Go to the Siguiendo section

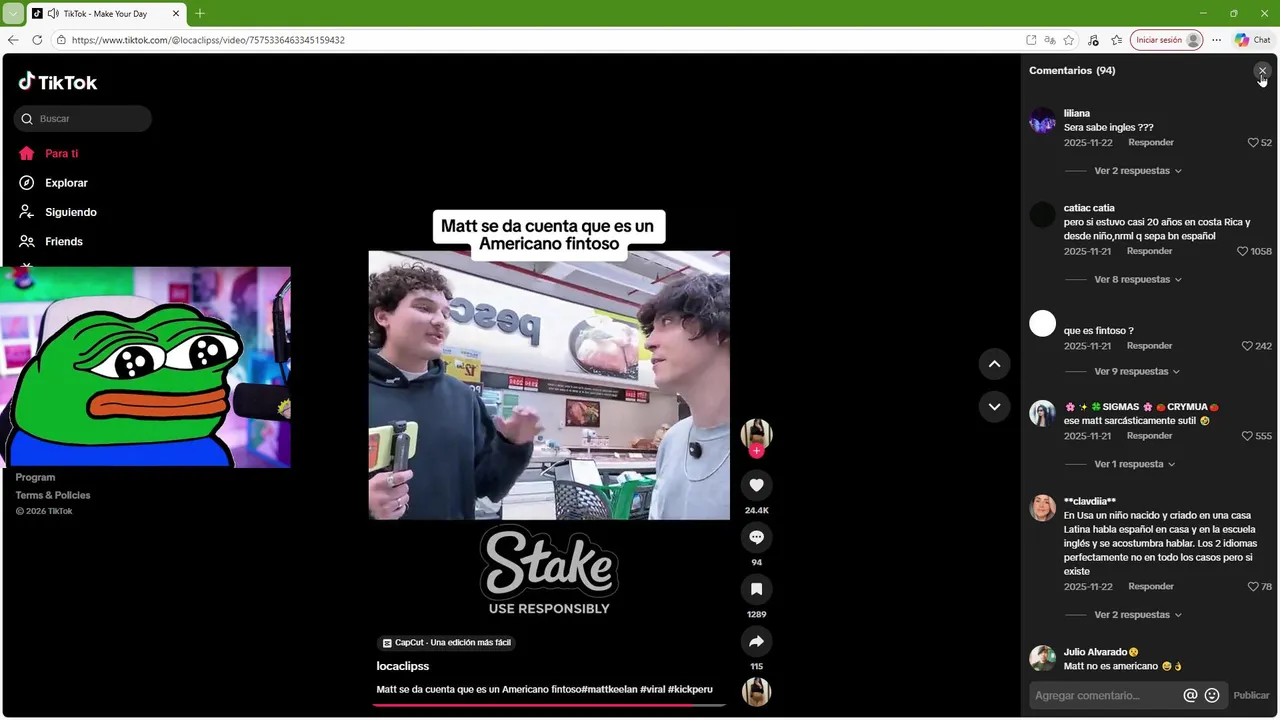click(x=57, y=212)
